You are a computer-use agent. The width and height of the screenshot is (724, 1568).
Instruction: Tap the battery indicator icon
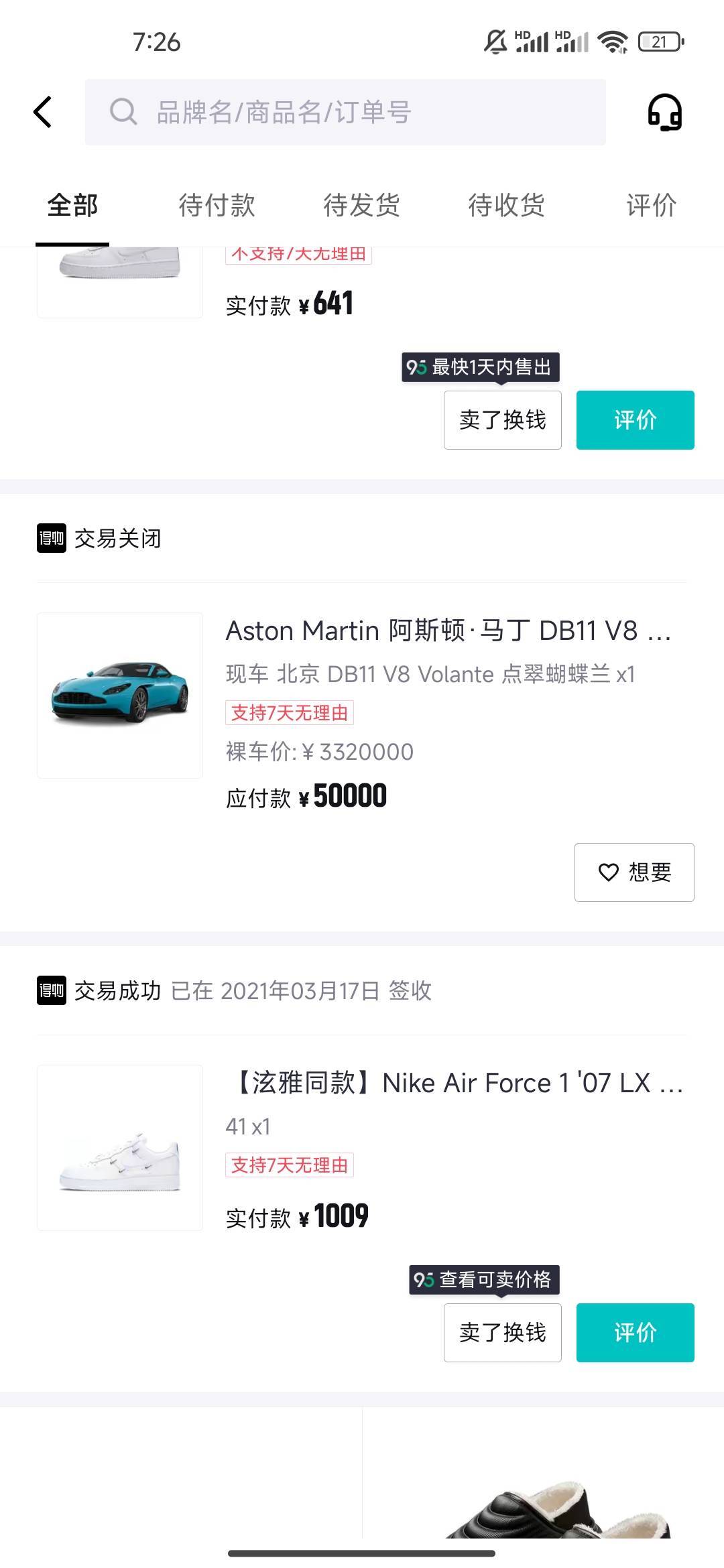[x=660, y=42]
